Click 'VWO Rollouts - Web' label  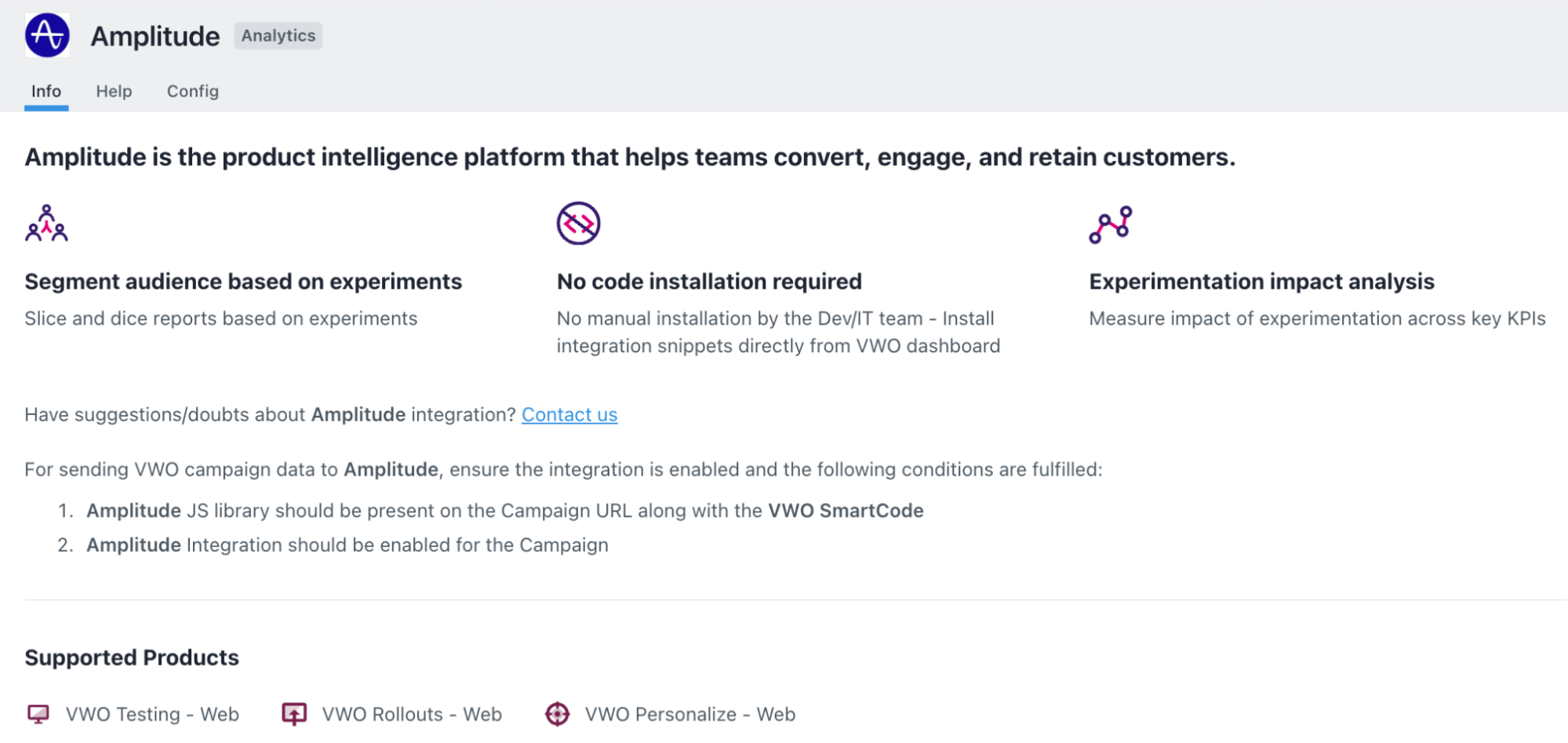[412, 714]
